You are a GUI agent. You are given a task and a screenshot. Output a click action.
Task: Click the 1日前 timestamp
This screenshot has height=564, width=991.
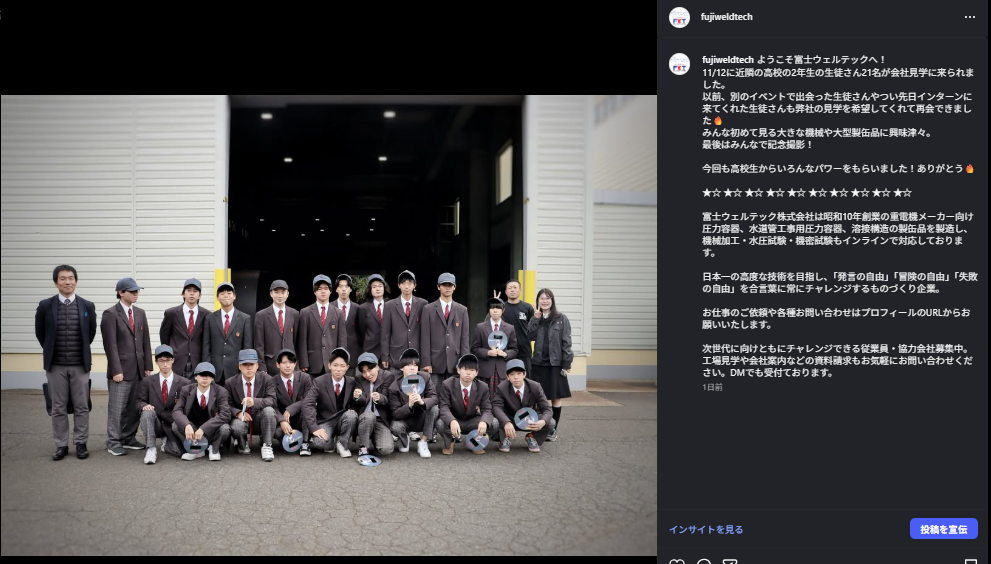(712, 387)
